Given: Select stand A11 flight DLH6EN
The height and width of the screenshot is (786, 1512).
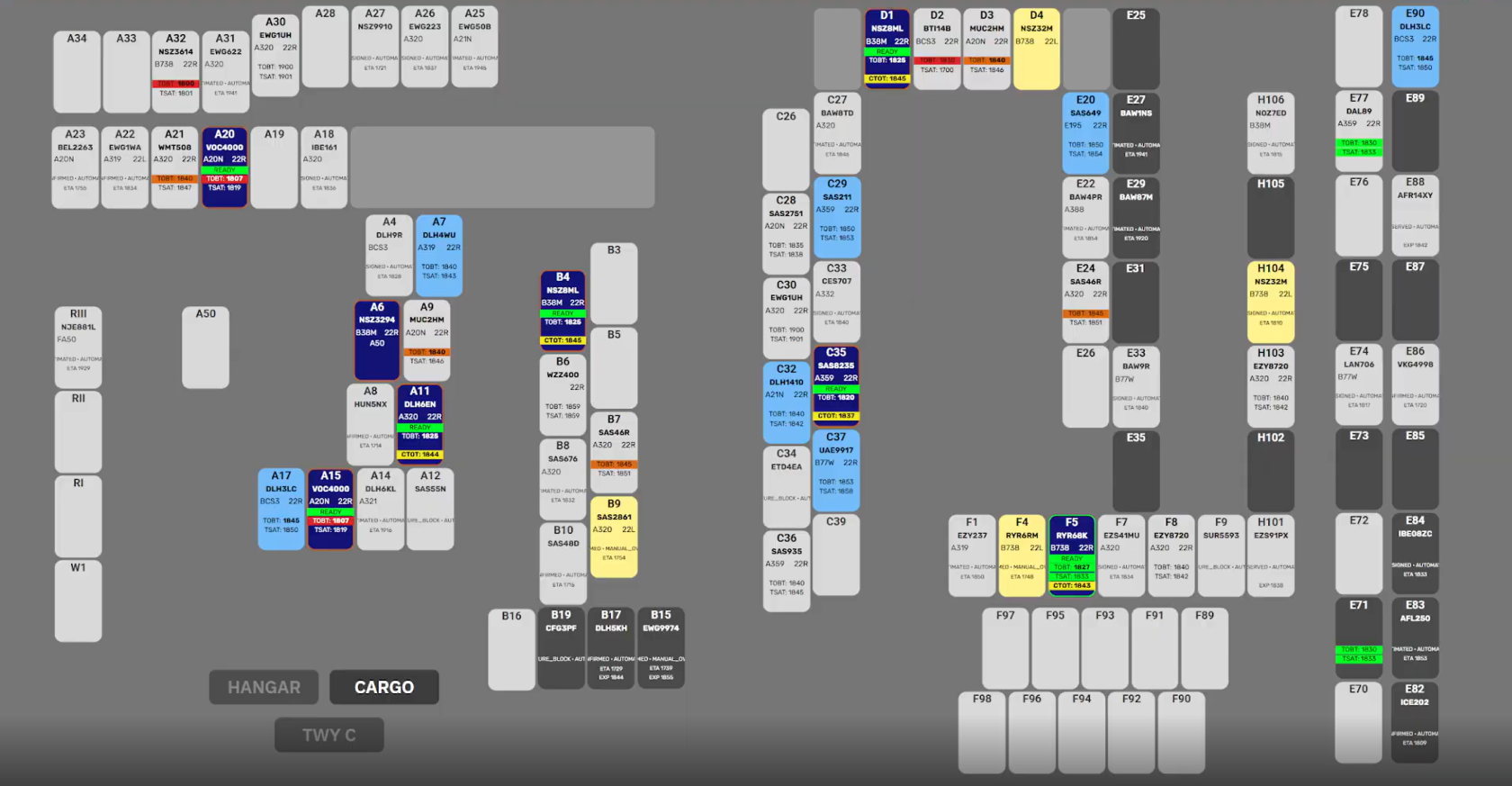Looking at the screenshot, I should pyautogui.click(x=420, y=424).
